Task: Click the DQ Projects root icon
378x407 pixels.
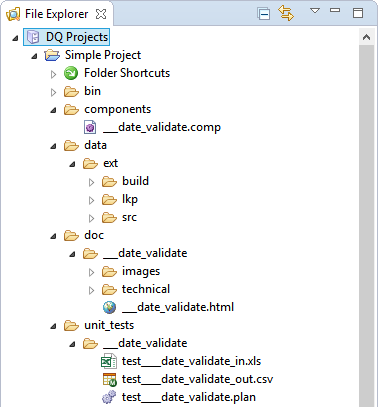Action: pyautogui.click(x=33, y=37)
